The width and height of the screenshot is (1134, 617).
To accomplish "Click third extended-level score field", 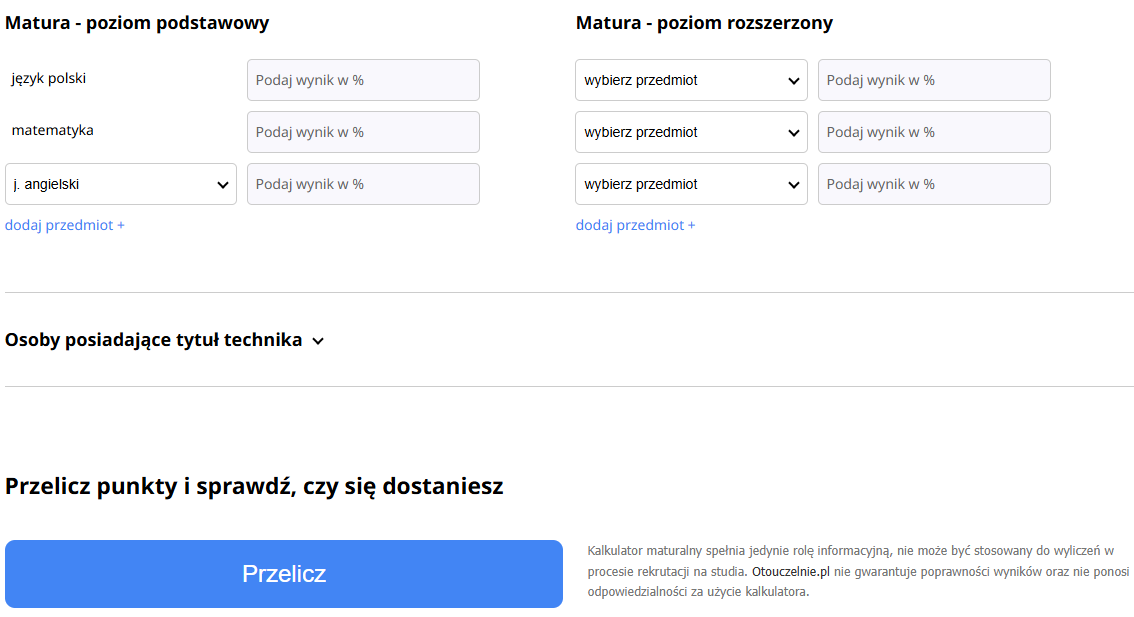I will [934, 184].
